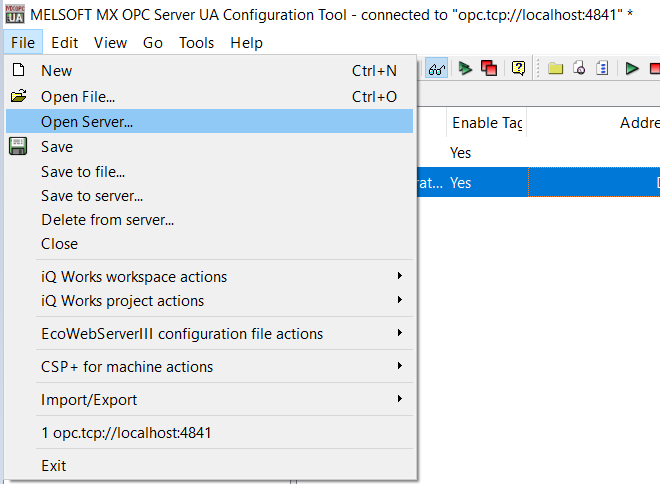Click the document with magnifier icon
The width and height of the screenshot is (660, 484).
click(579, 68)
